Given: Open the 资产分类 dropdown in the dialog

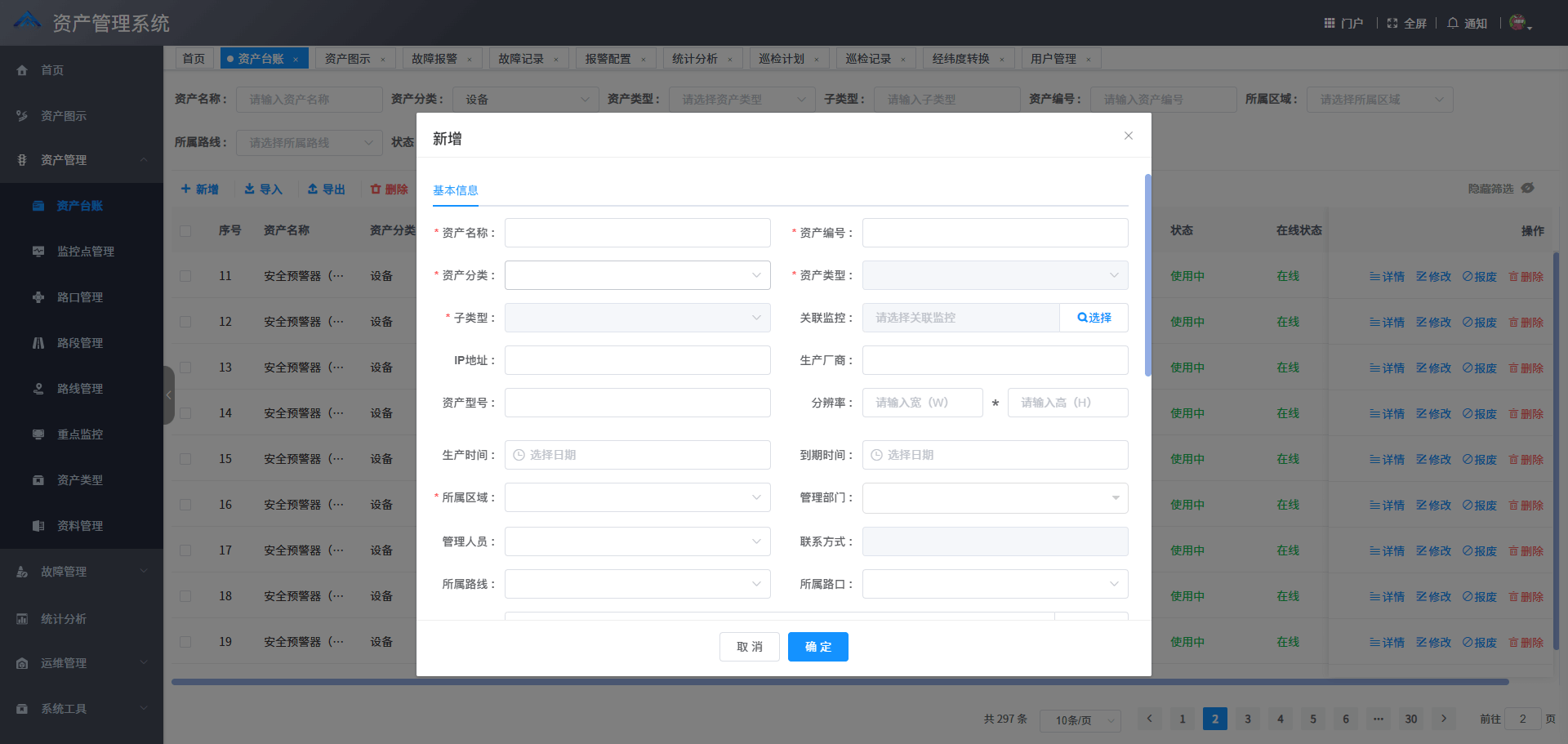Looking at the screenshot, I should pyautogui.click(x=637, y=275).
